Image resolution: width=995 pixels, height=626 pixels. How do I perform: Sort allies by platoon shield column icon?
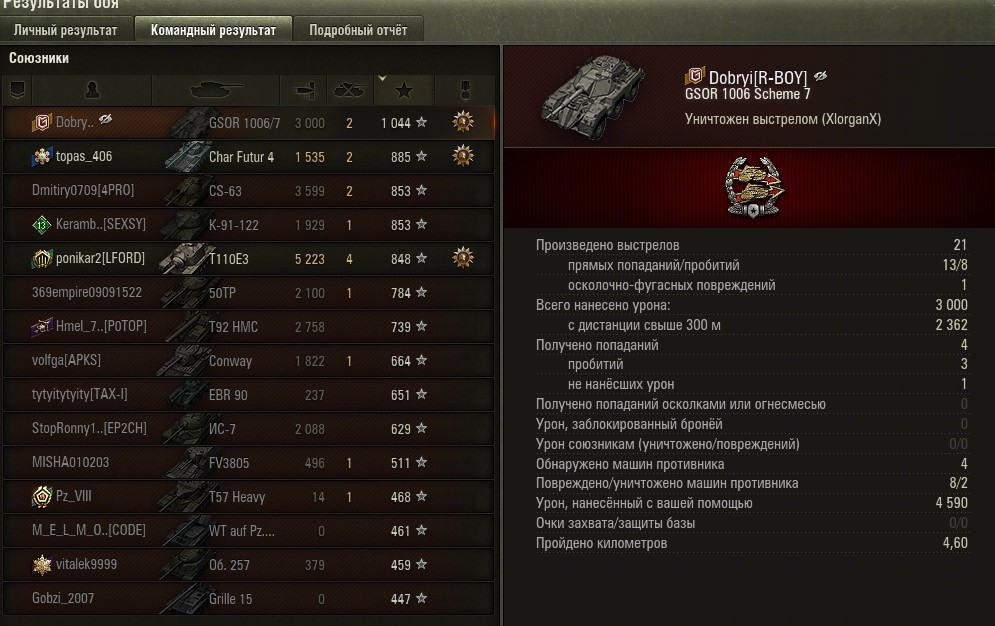17,91
